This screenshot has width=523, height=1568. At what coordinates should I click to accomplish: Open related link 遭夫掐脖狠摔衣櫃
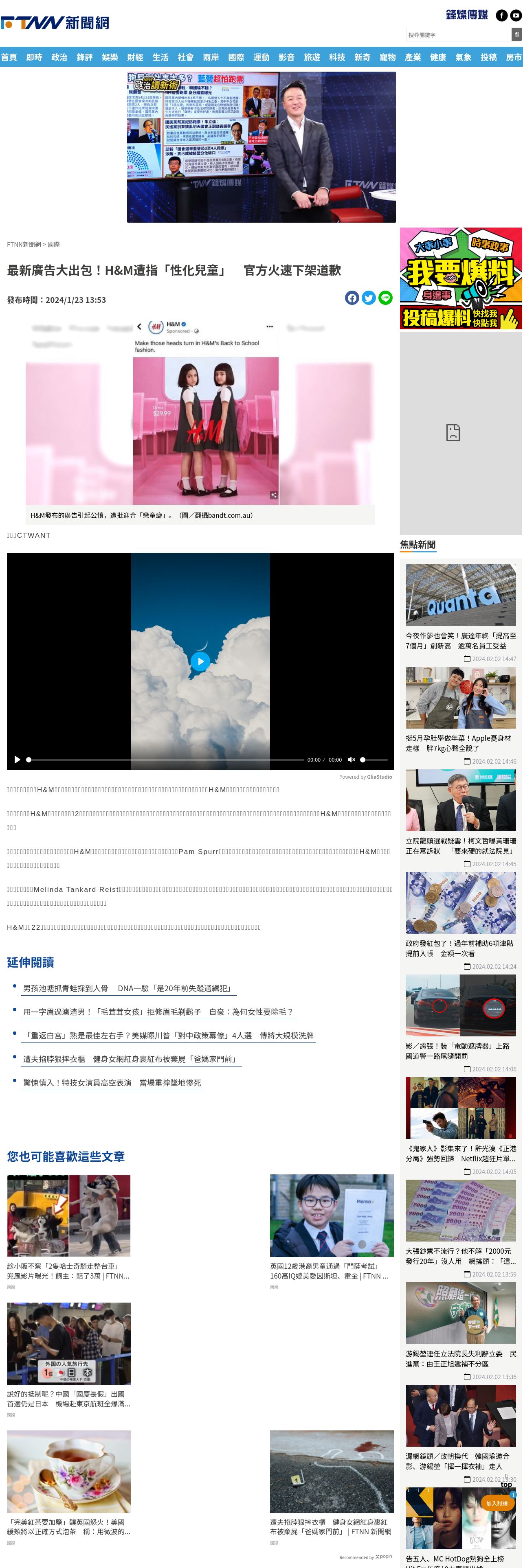tap(131, 1060)
